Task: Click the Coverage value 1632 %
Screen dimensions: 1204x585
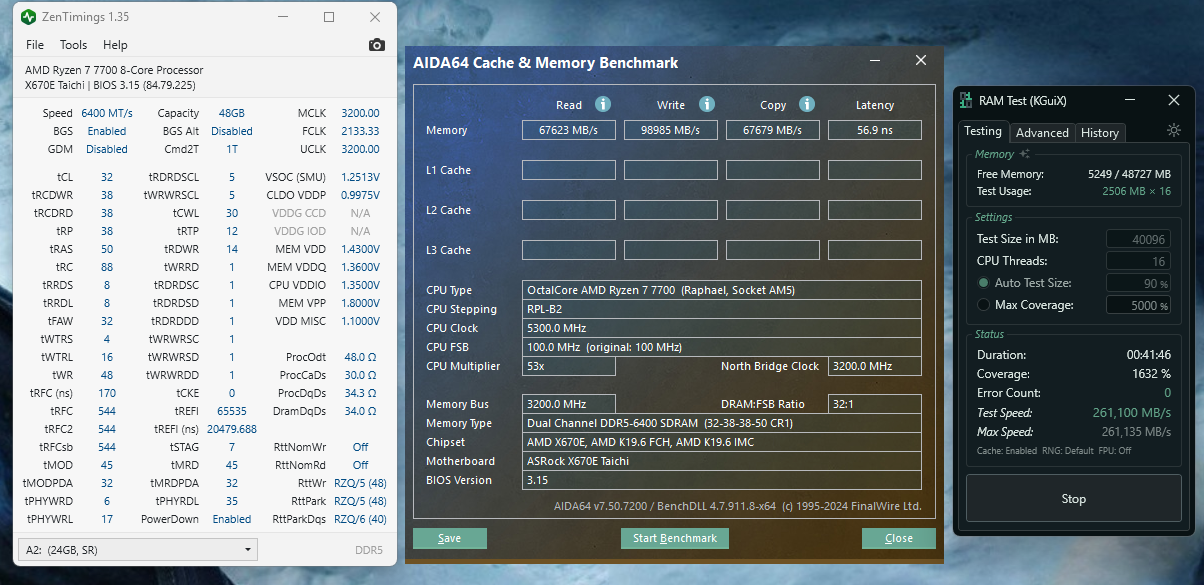Action: pos(1151,374)
